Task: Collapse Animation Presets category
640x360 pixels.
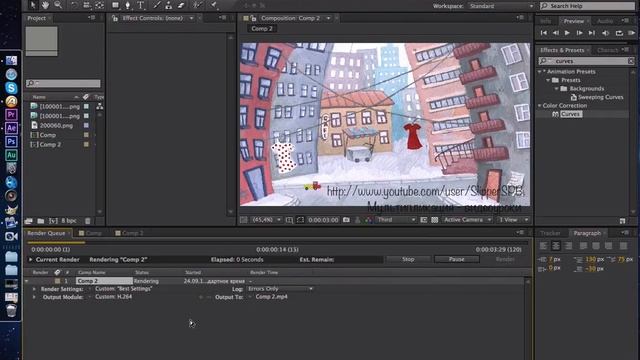Action: click(x=540, y=71)
